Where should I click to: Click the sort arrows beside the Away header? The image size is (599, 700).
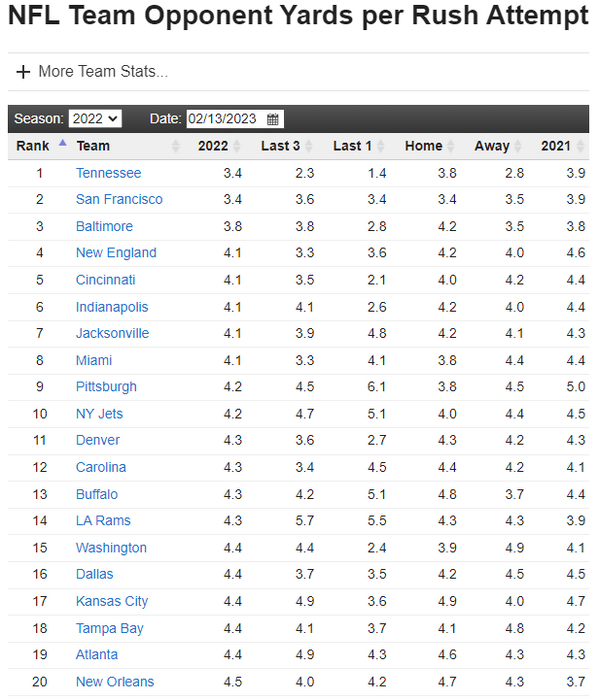coord(518,146)
